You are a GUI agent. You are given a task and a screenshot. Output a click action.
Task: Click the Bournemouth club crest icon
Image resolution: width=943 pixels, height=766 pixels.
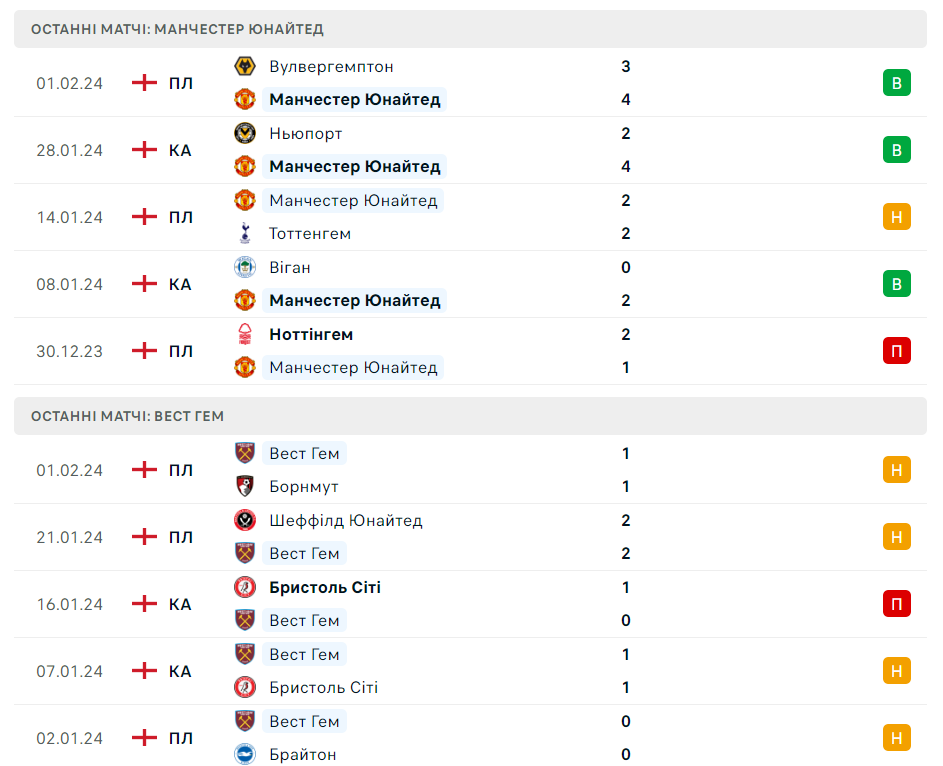coord(245,487)
